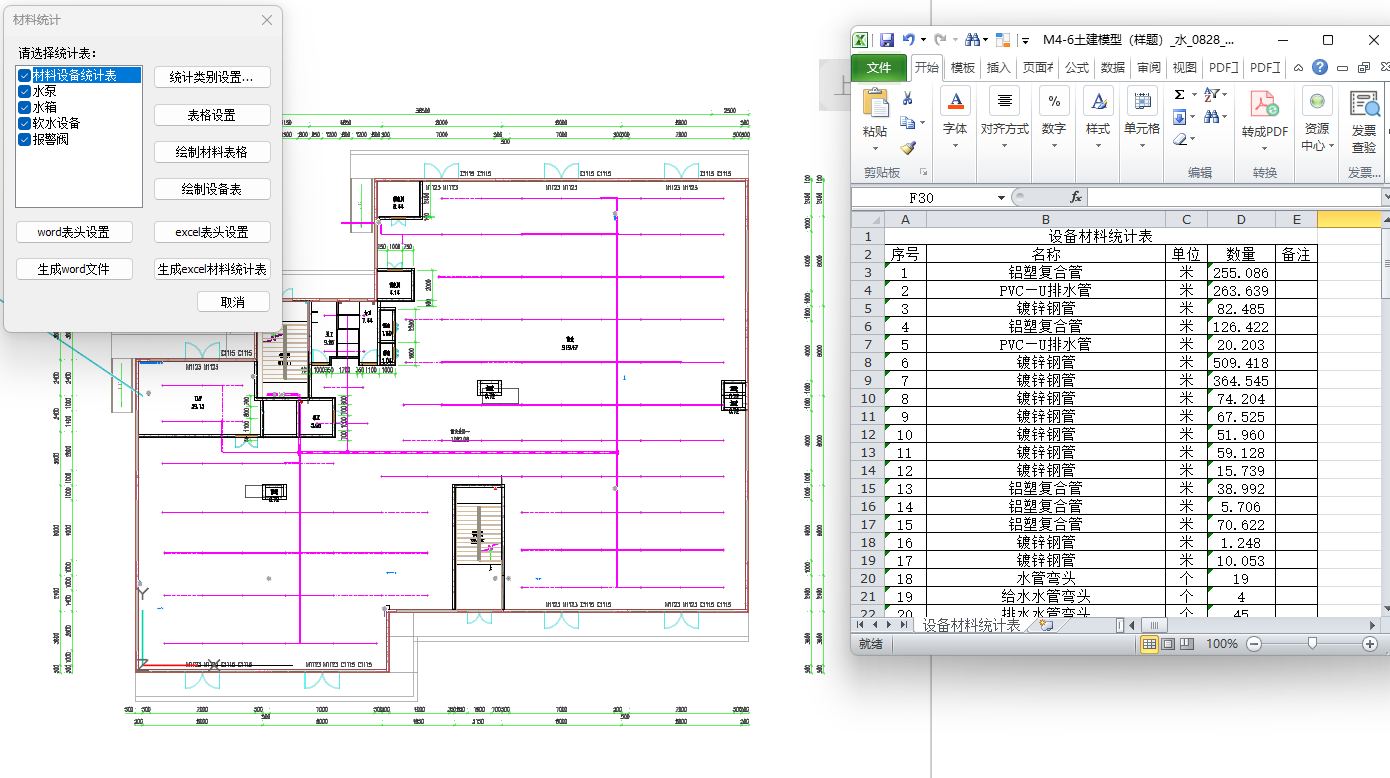
Task: Switch to Page Layout view icon
Action: tap(1168, 645)
